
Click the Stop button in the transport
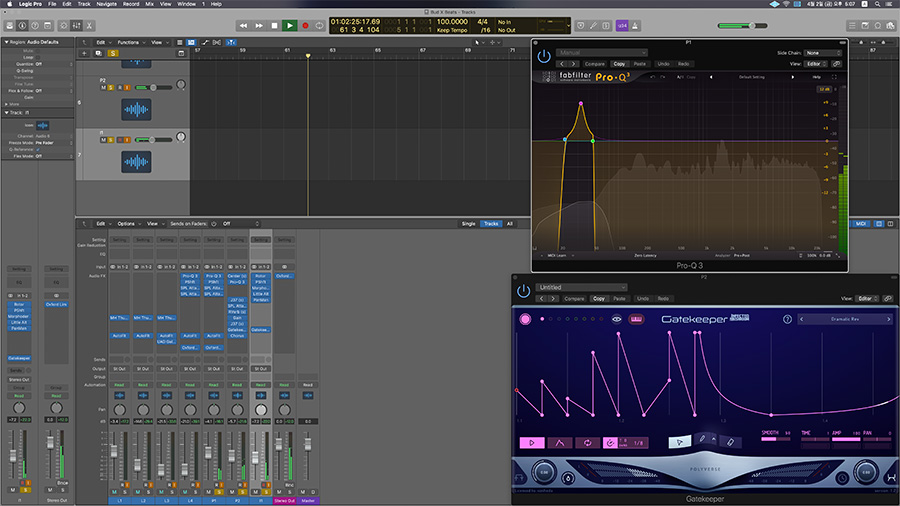click(274, 26)
